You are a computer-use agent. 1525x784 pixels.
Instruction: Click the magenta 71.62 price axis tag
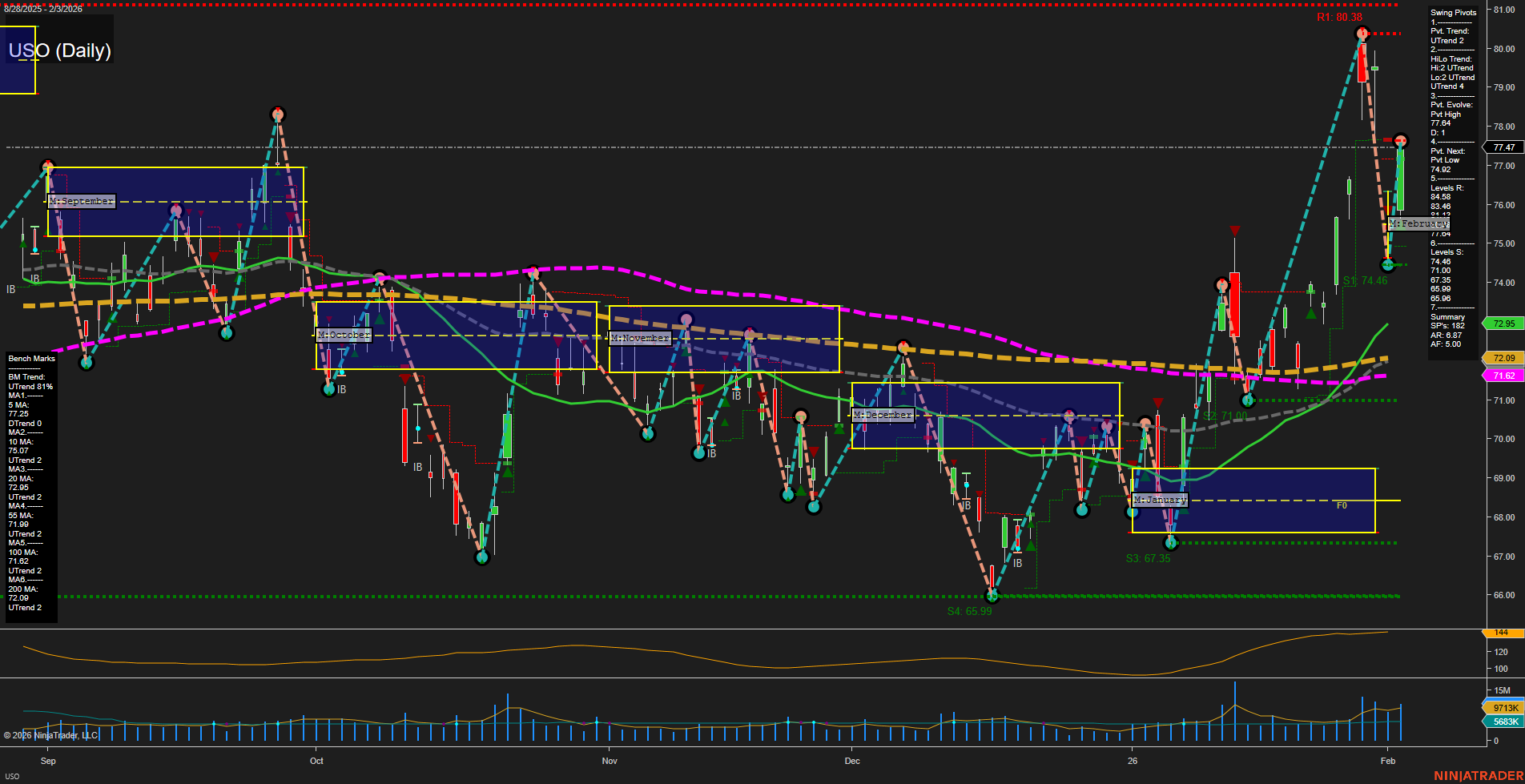click(x=1503, y=376)
